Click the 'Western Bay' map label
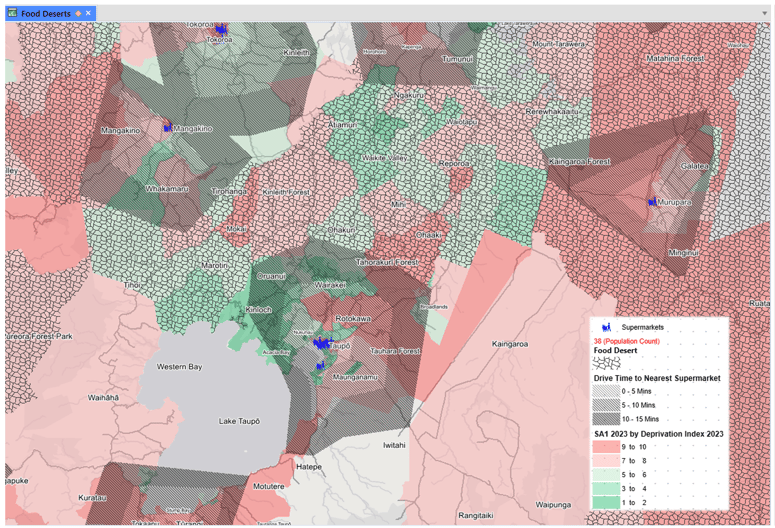775x528 pixels. (x=179, y=367)
